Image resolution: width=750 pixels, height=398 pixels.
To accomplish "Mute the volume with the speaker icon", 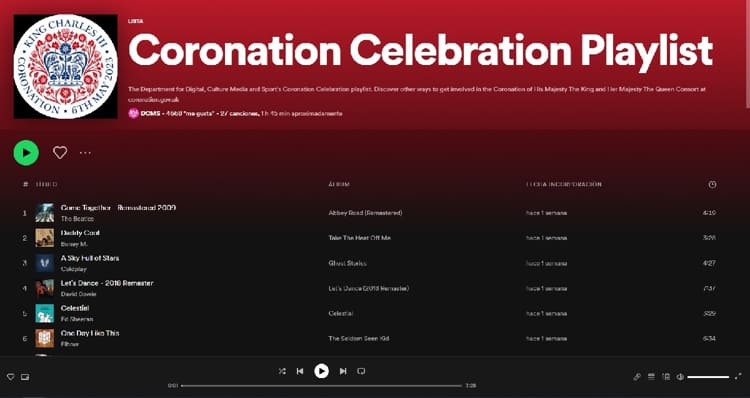I will click(x=680, y=377).
